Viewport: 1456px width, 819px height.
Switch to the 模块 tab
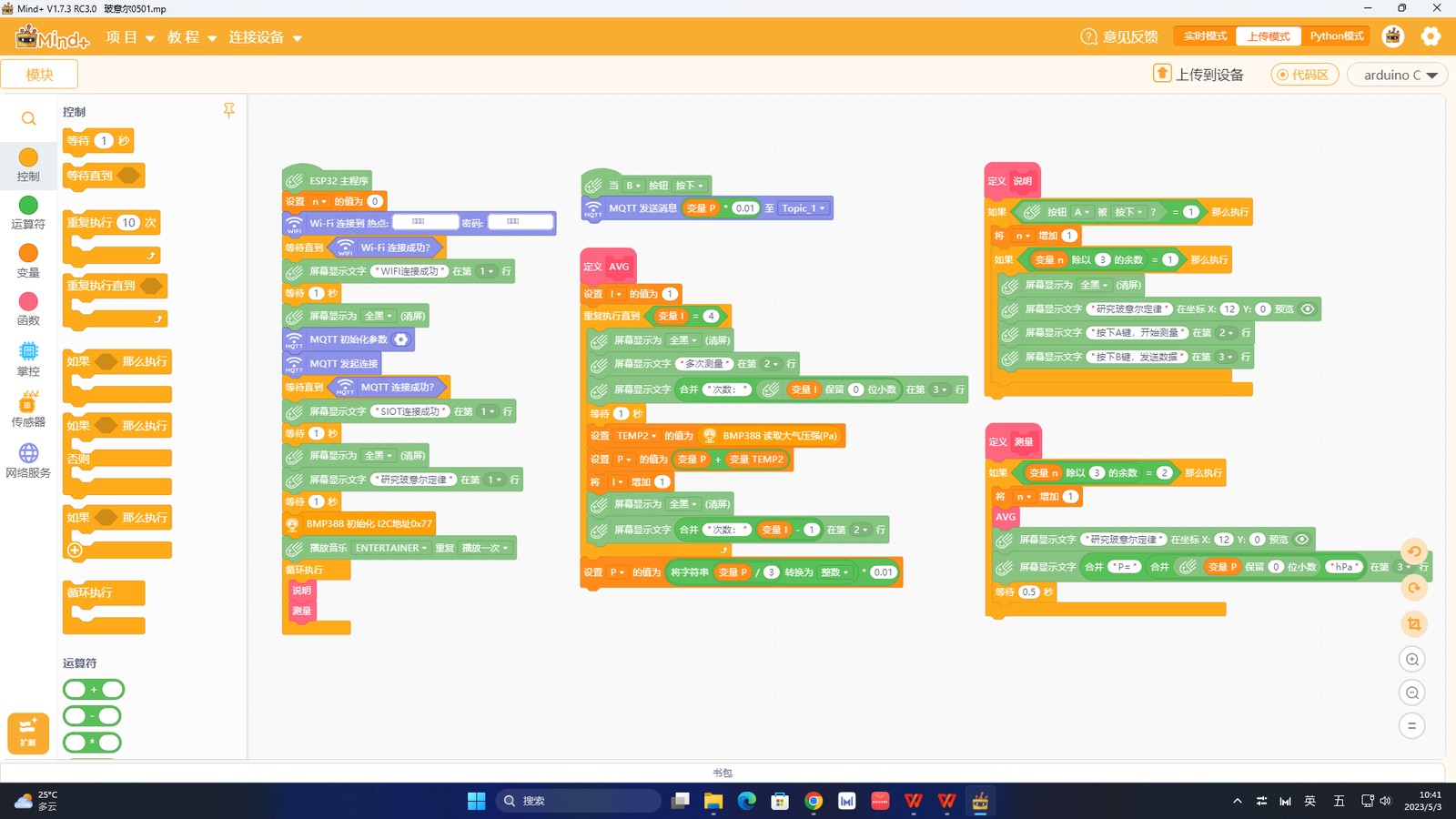[x=39, y=75]
